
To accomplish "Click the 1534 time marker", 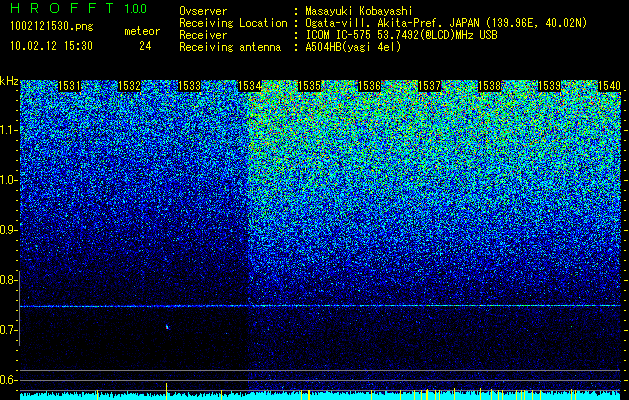I will [250, 86].
